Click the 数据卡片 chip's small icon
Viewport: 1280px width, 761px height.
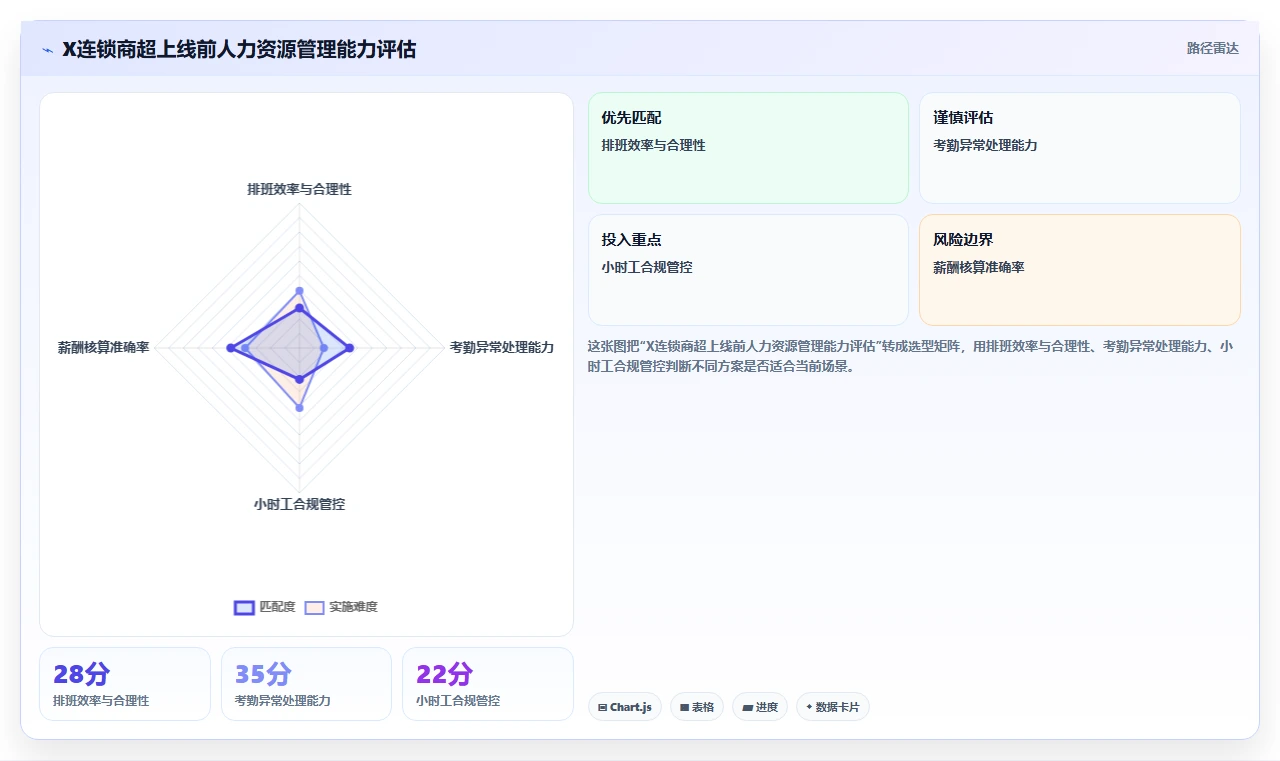809,707
